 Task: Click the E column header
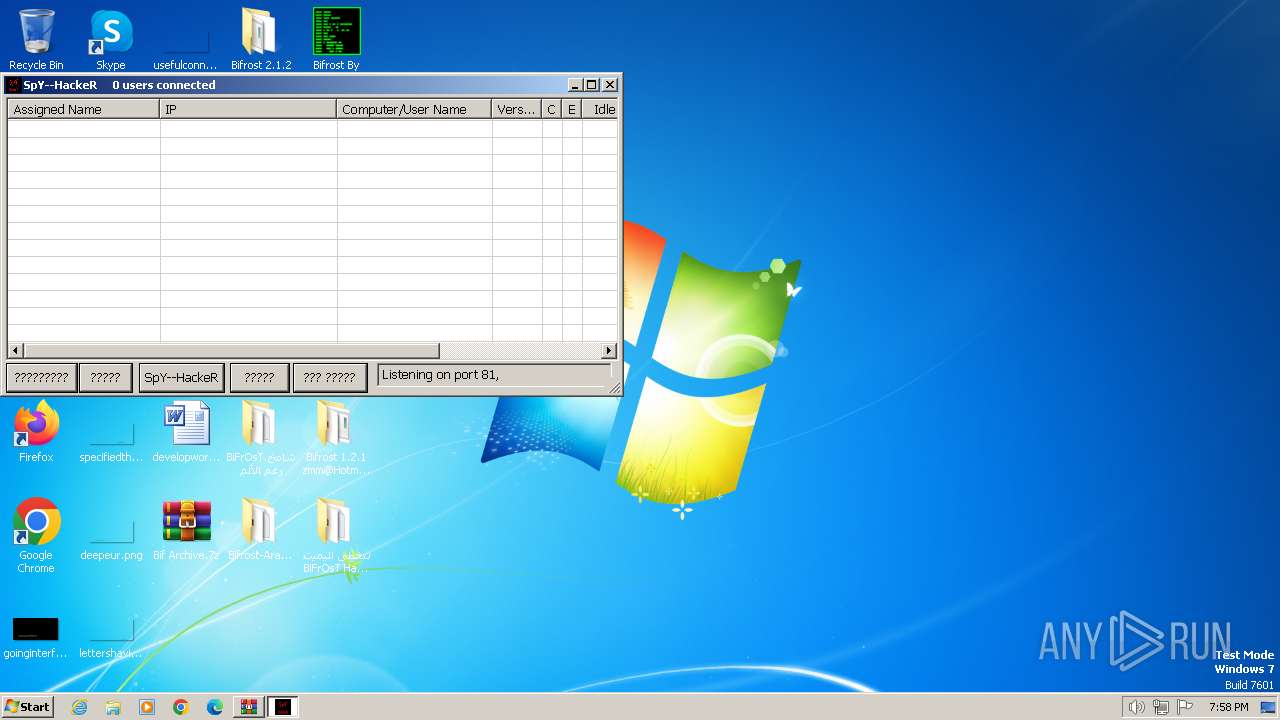[572, 109]
